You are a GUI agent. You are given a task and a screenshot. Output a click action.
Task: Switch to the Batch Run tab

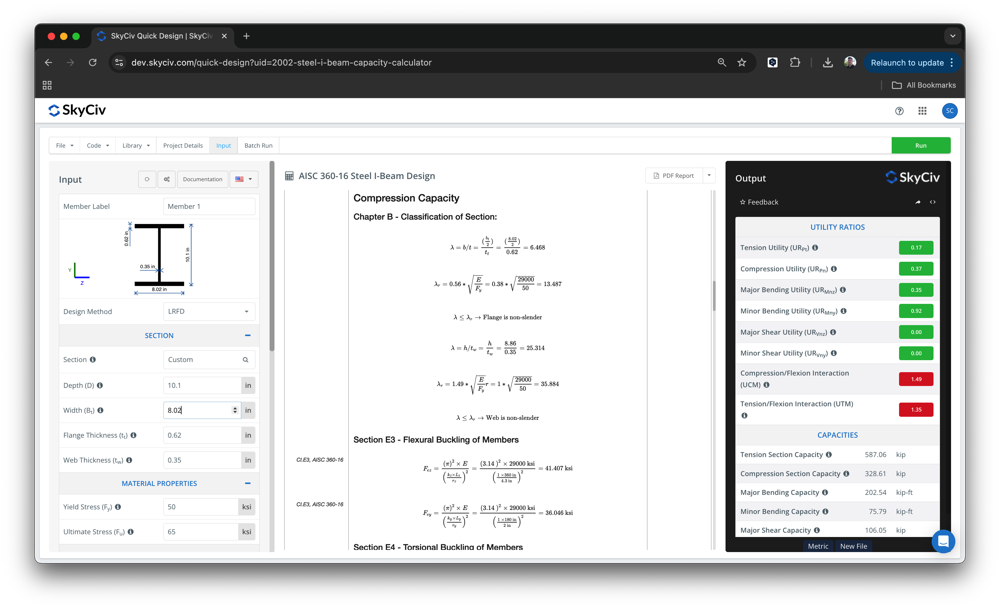[x=258, y=144]
